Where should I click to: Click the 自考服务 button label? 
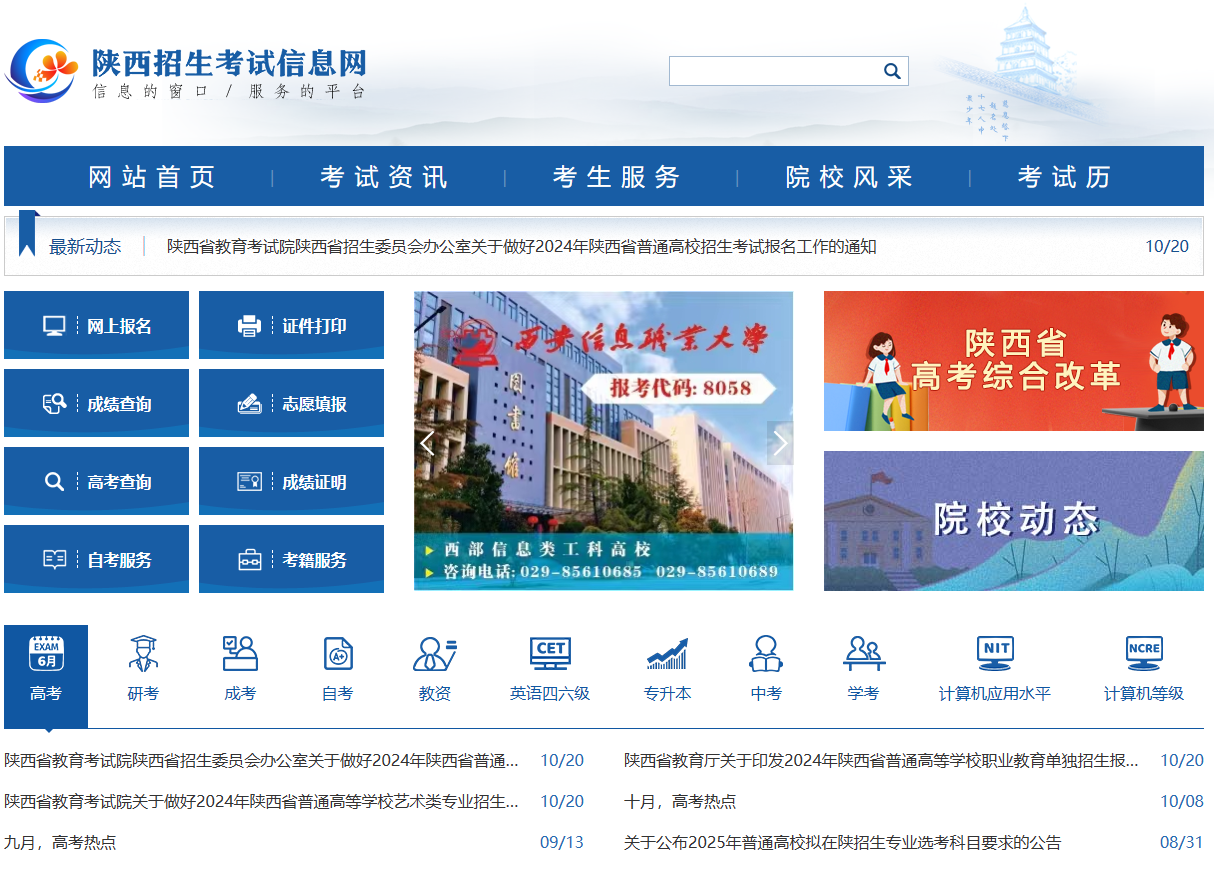click(119, 560)
